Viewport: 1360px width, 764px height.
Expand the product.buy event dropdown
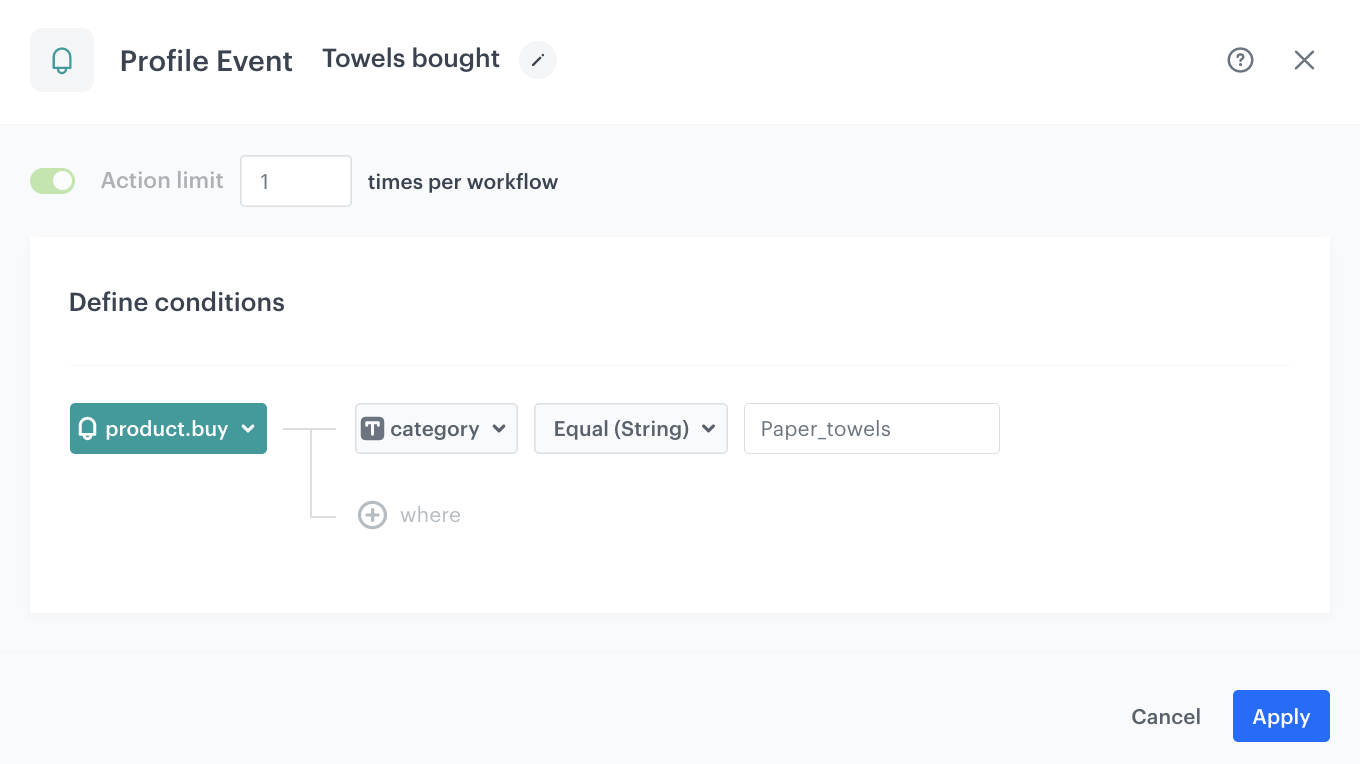click(x=248, y=428)
